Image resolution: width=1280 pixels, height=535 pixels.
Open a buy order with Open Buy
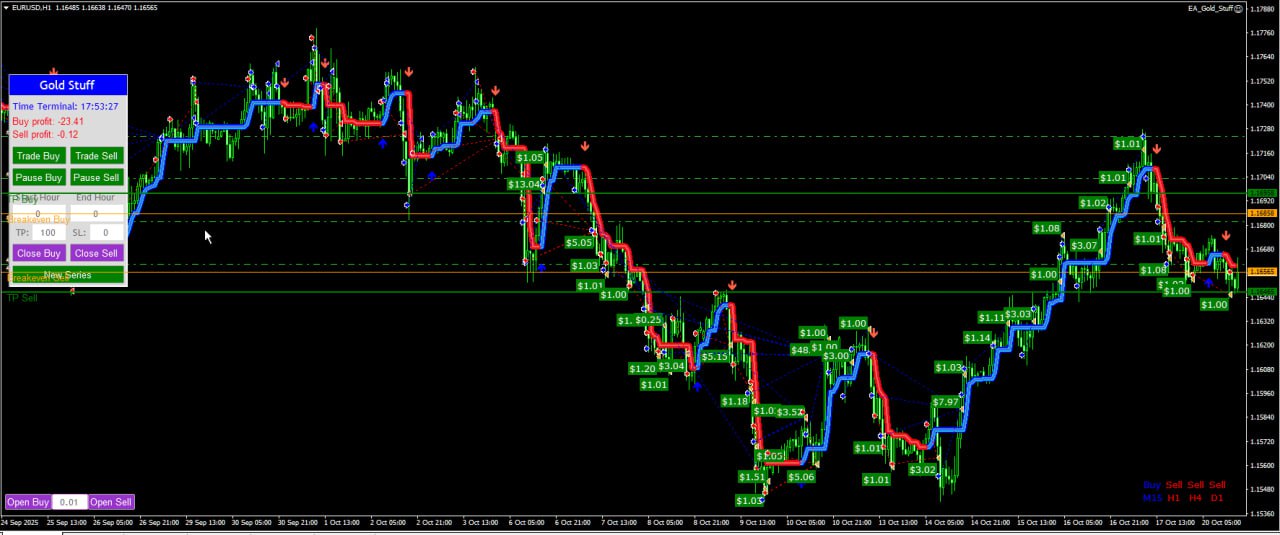(x=28, y=502)
